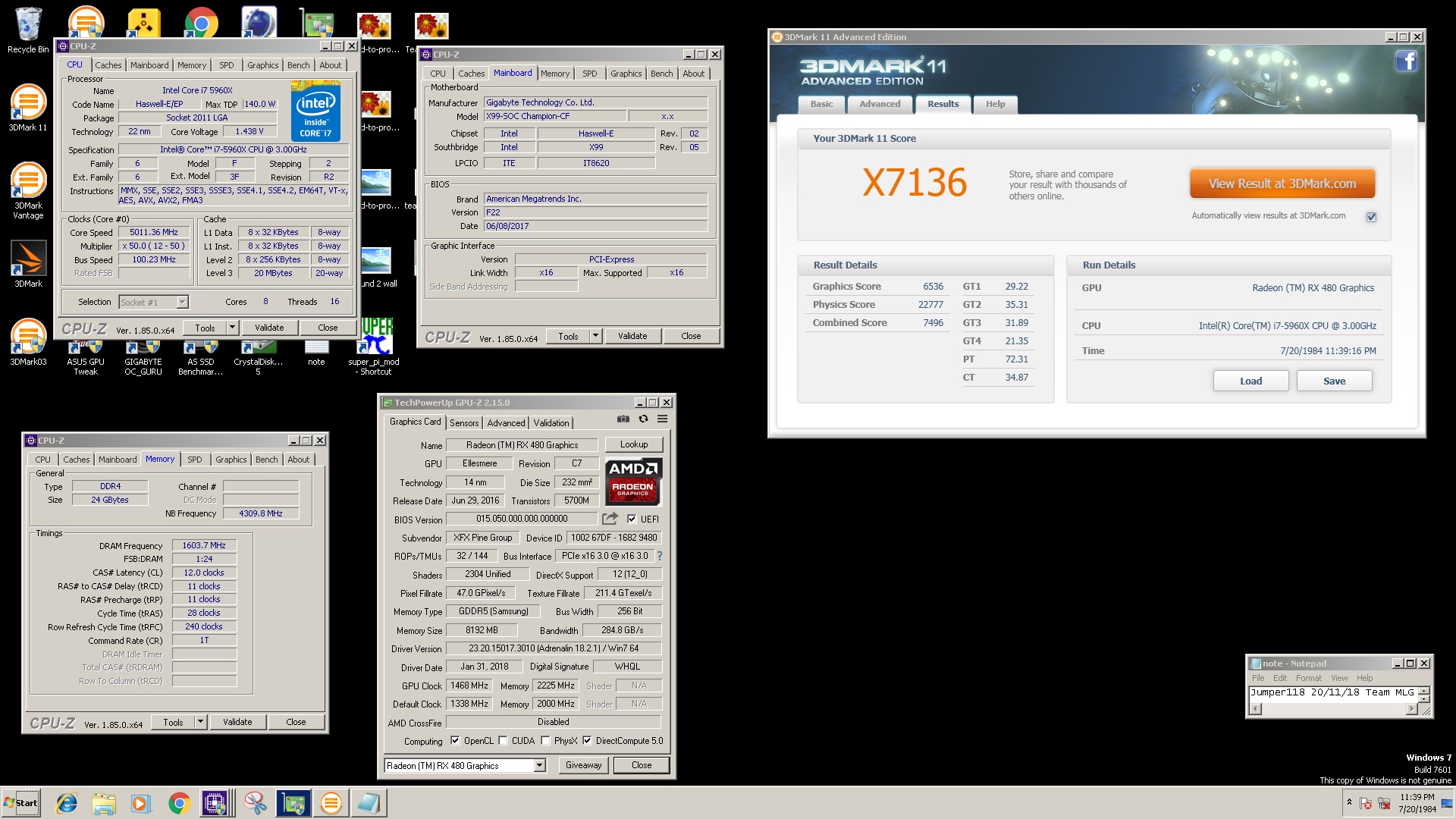1456x819 pixels.
Task: Open the taskbar clock showing 11:39 PM
Action: 1417,803
